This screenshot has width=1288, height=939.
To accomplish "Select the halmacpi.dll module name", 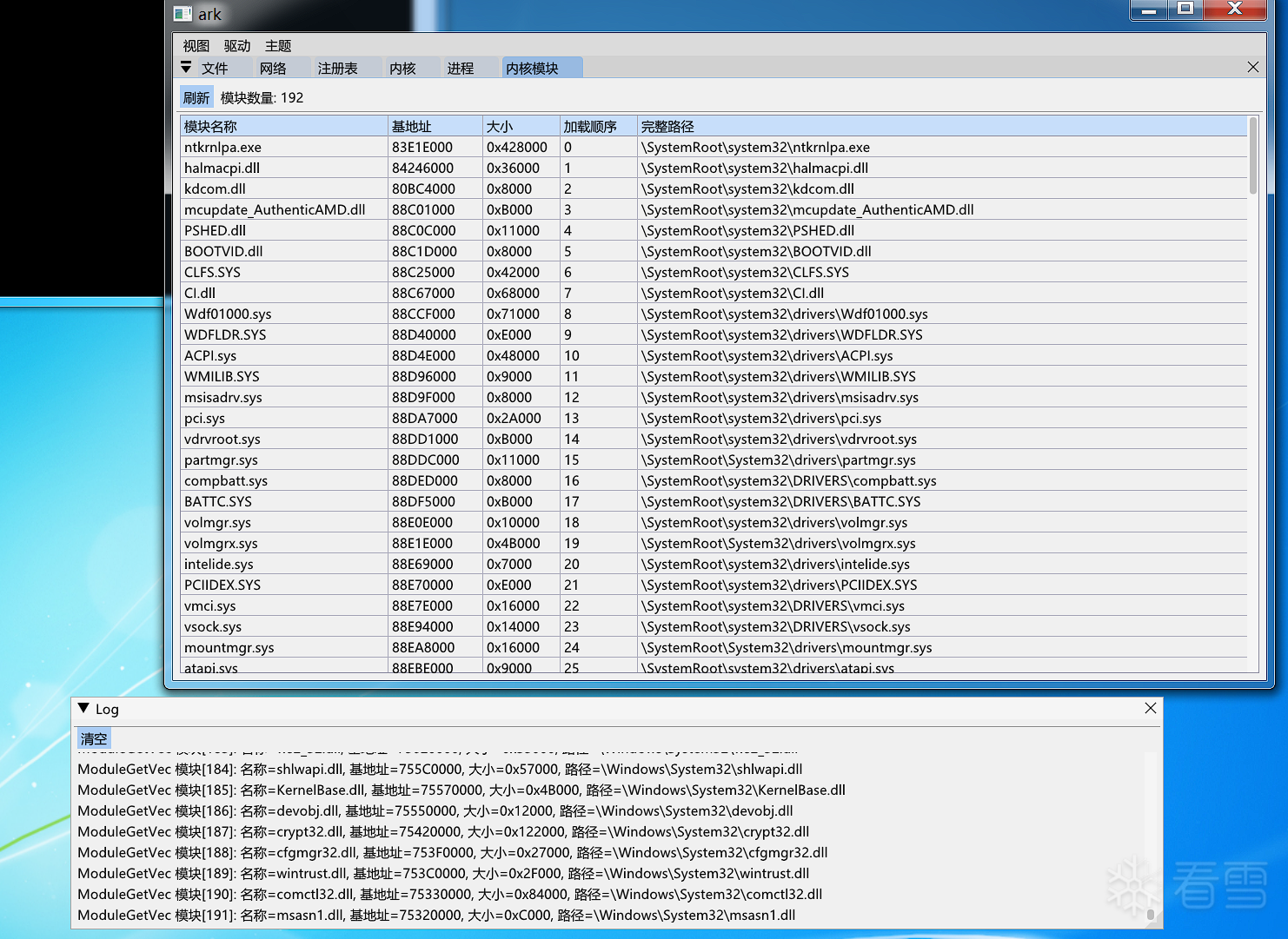I will coord(222,168).
